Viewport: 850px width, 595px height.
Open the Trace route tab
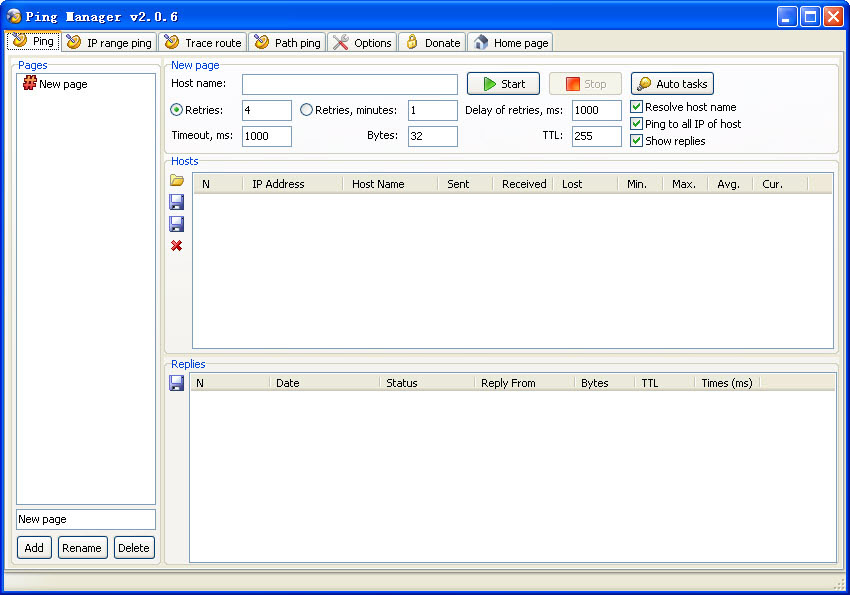[203, 43]
